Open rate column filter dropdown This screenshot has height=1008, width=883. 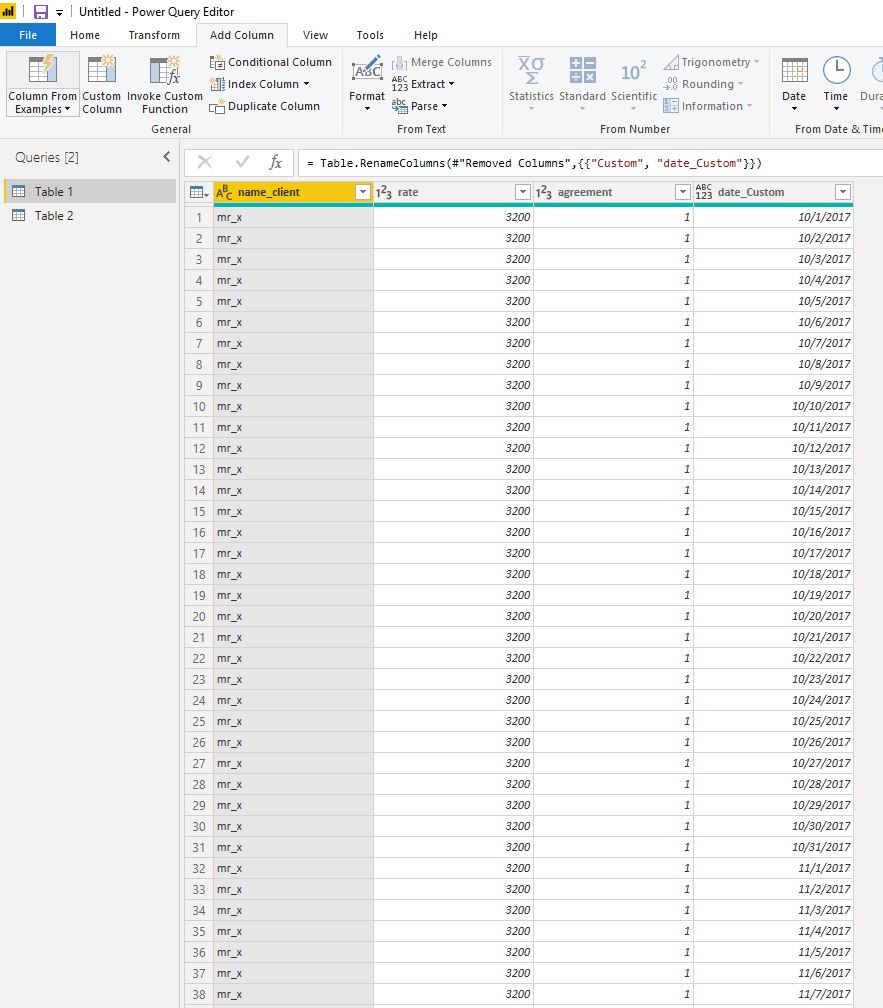click(x=522, y=192)
